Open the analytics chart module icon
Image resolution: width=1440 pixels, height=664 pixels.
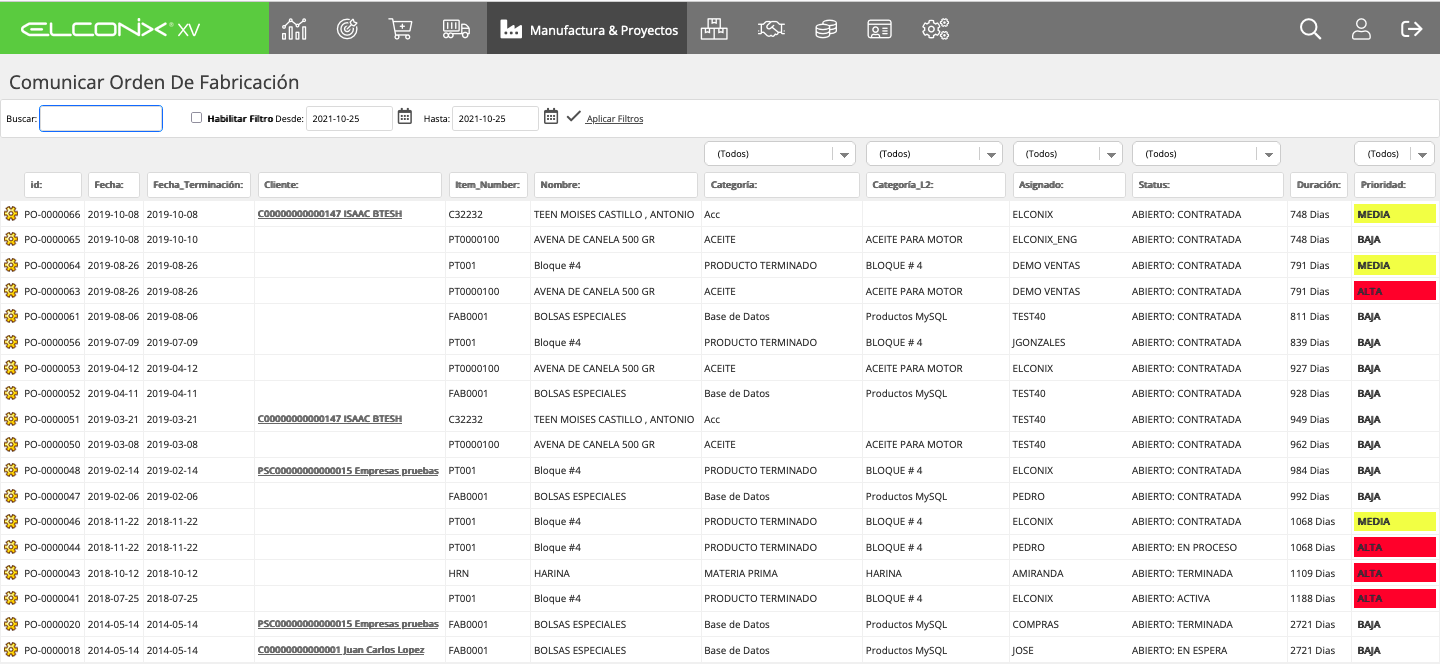coord(294,29)
